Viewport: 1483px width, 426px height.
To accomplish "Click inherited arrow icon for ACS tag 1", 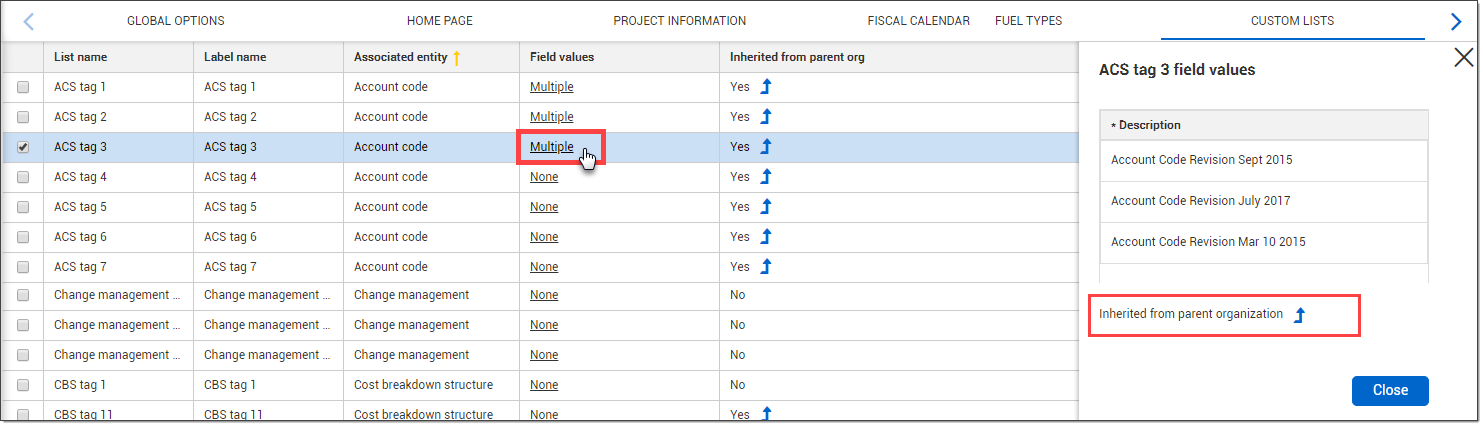I will click(x=766, y=87).
